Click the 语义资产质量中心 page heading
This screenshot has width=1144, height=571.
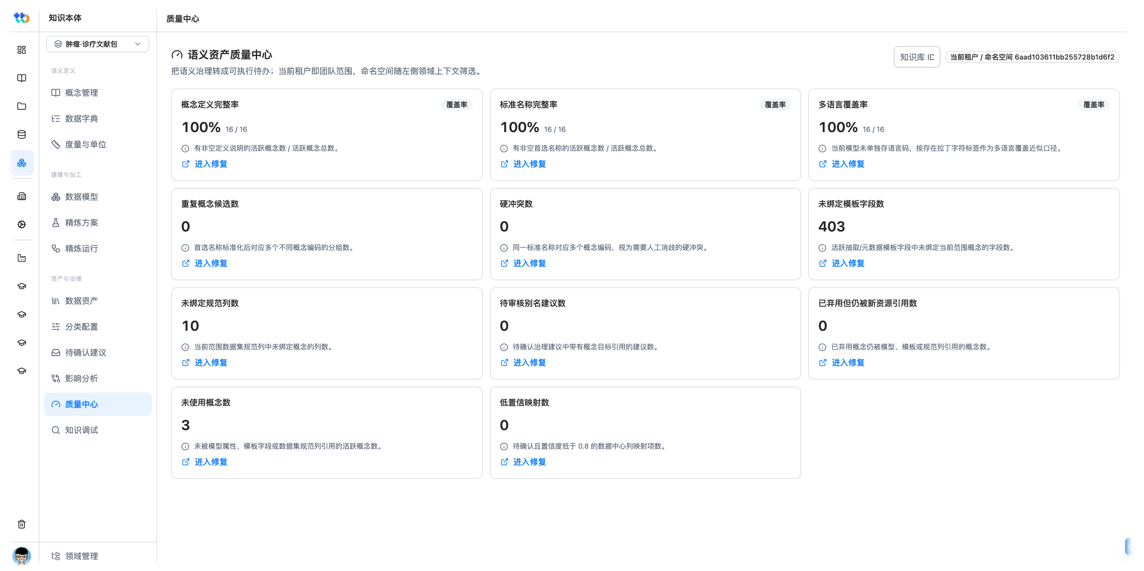(x=231, y=55)
